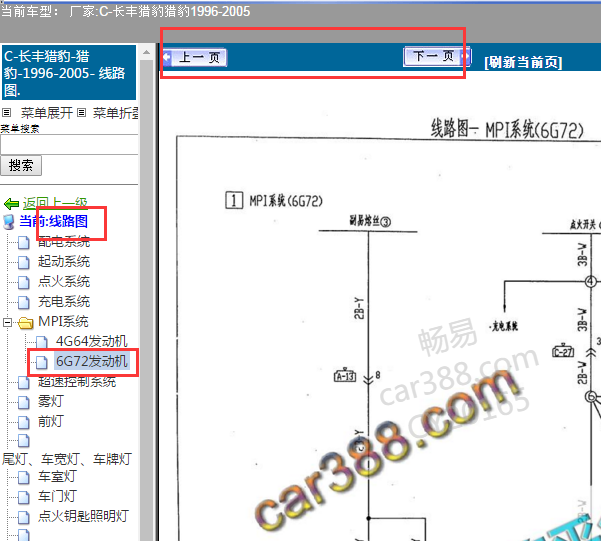Go to next page with 下一页 button
The width and height of the screenshot is (601, 541).
click(437, 57)
